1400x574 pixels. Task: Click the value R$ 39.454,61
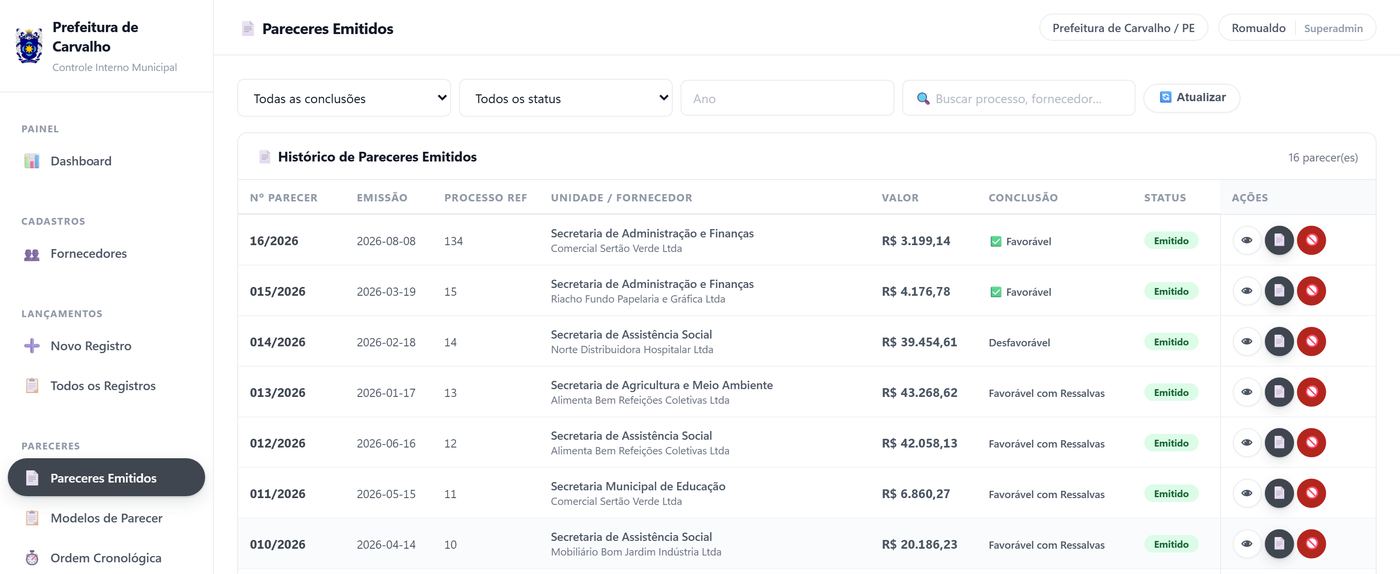point(919,342)
